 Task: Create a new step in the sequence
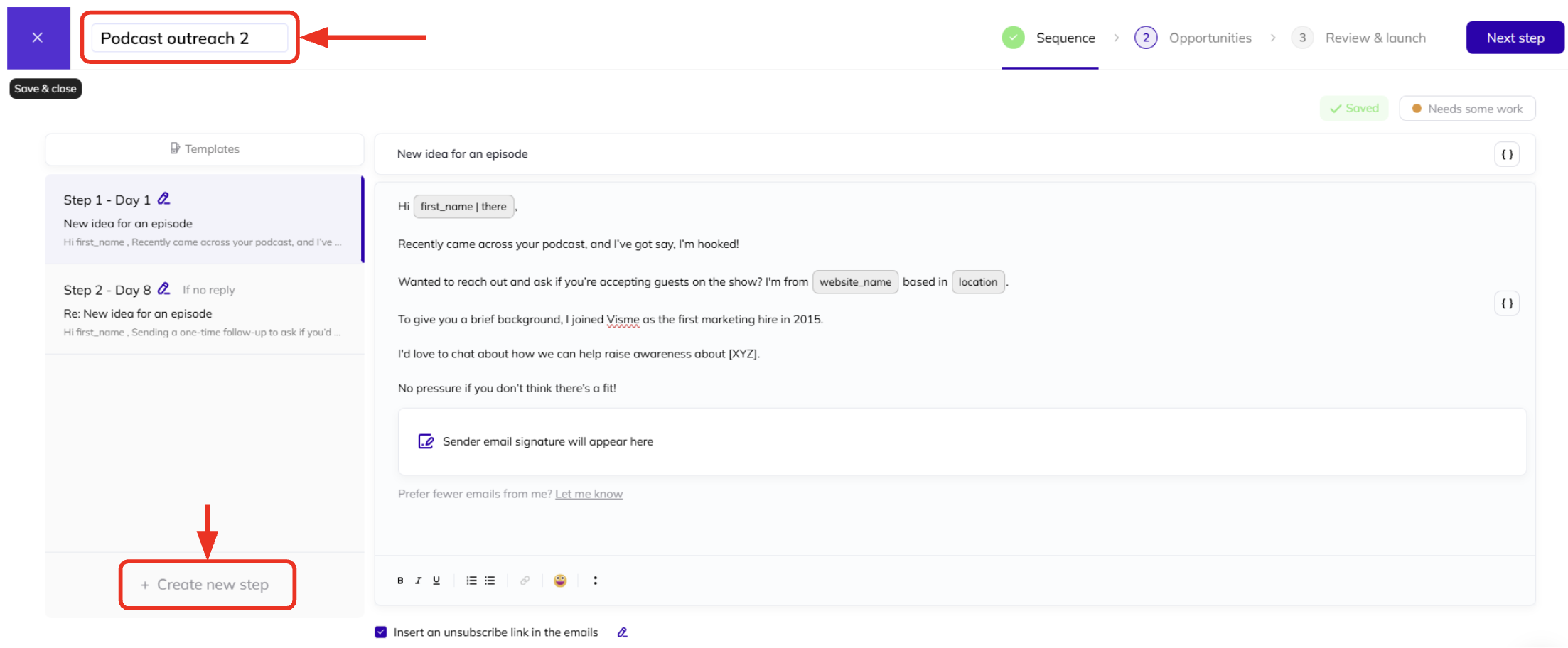coord(207,584)
